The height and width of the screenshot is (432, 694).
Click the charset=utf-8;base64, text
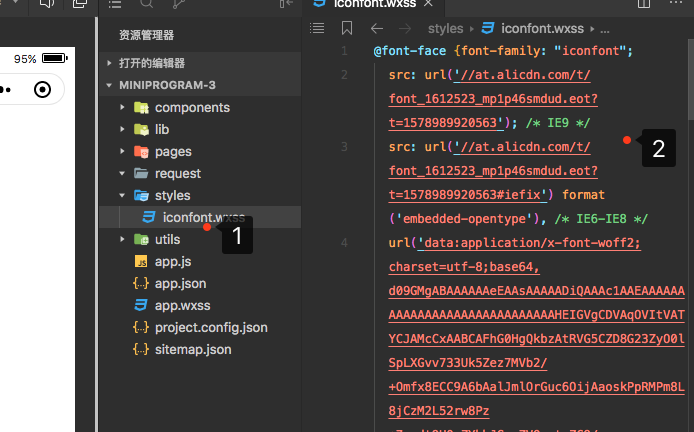click(464, 267)
